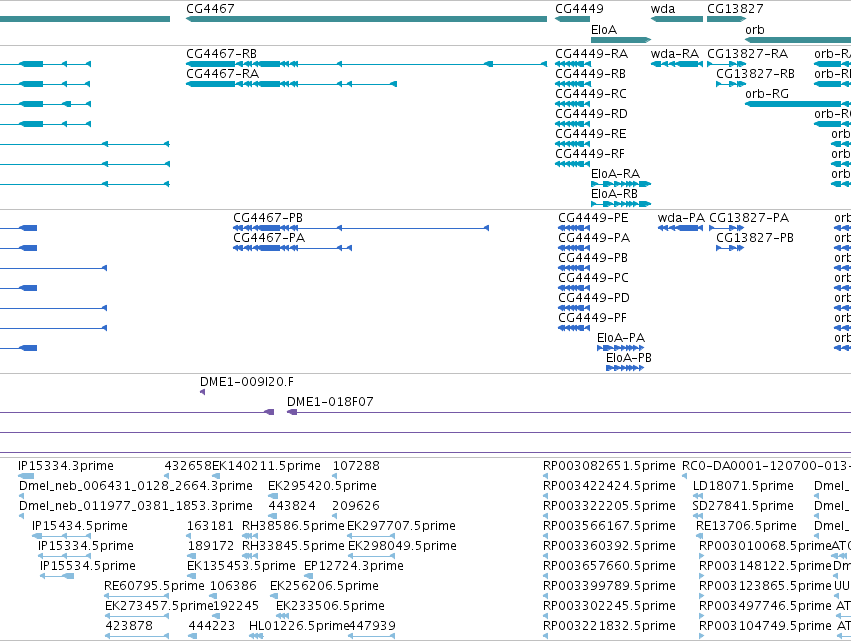Viewport: 851px width, 641px height.
Task: Click the RH33845.5prime EST label
Action: click(293, 547)
